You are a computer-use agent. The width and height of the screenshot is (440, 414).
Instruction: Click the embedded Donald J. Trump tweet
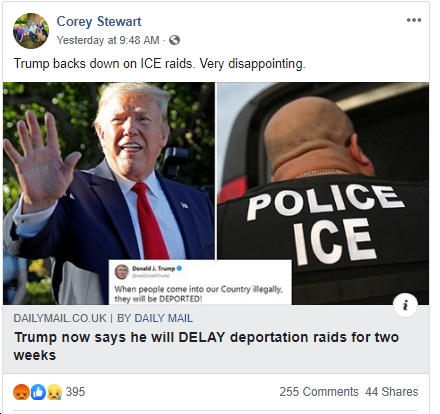(200, 283)
